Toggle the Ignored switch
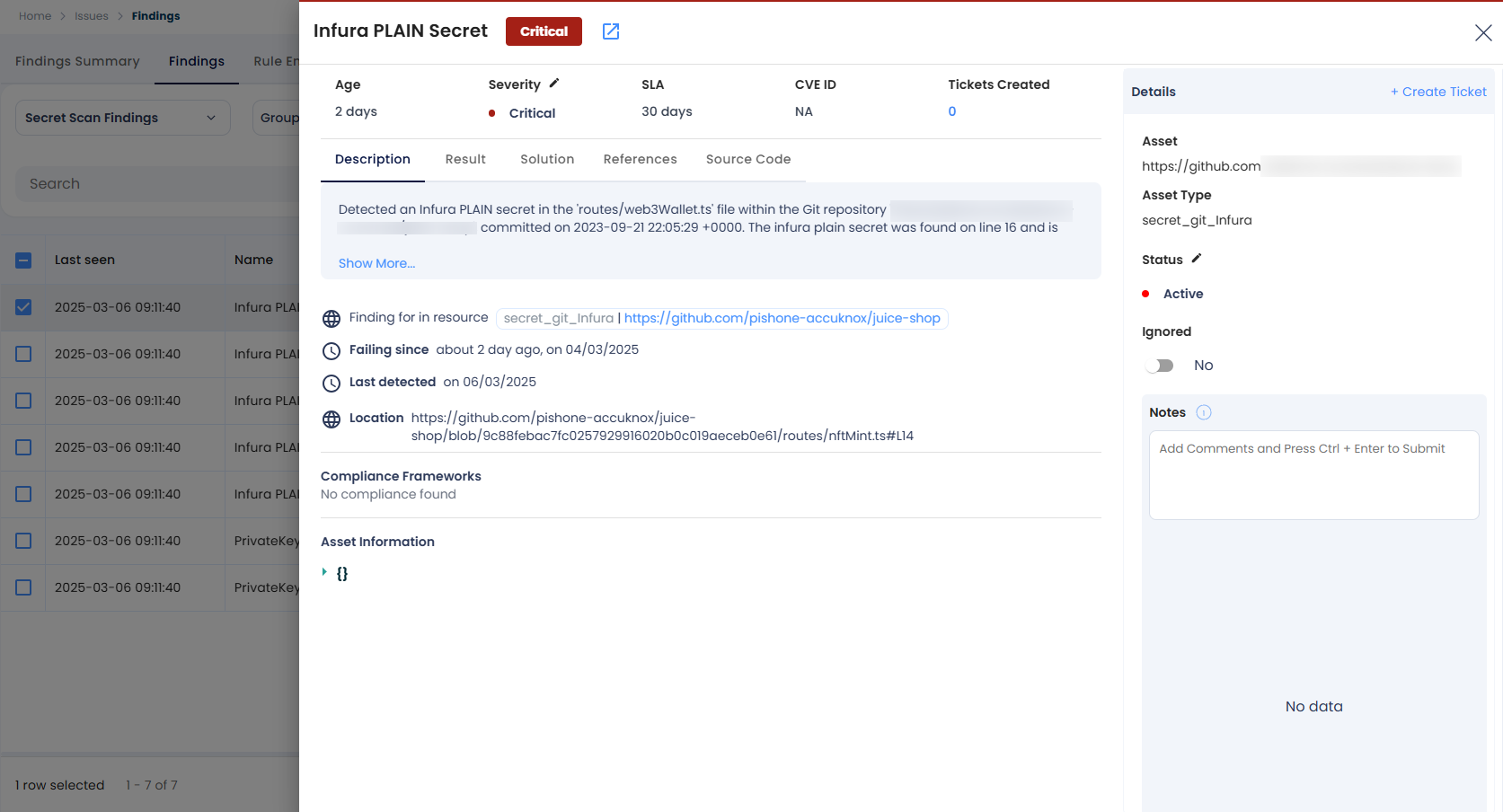This screenshot has height=812, width=1503. (1160, 366)
